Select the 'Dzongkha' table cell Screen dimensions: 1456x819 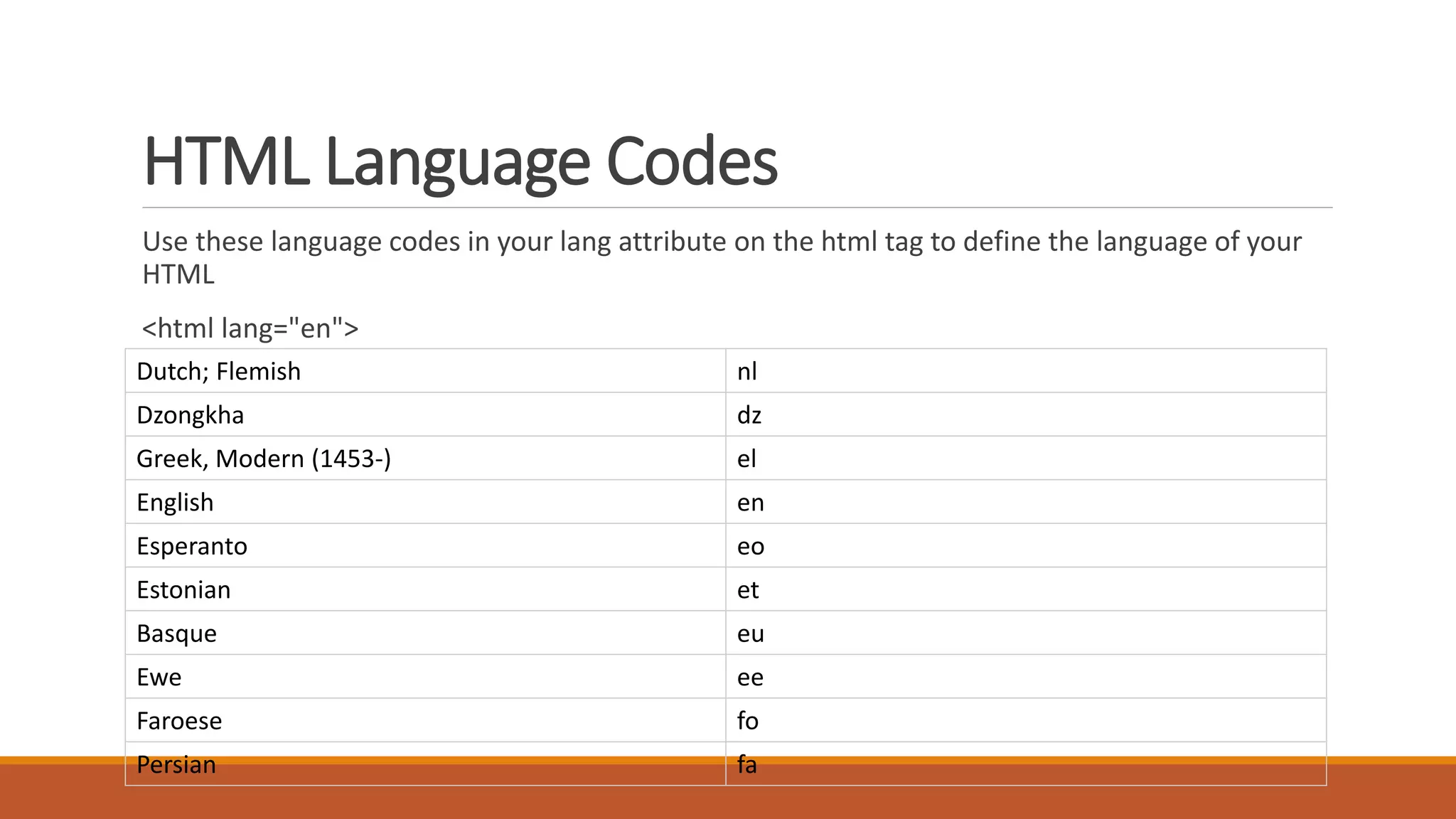coord(425,414)
